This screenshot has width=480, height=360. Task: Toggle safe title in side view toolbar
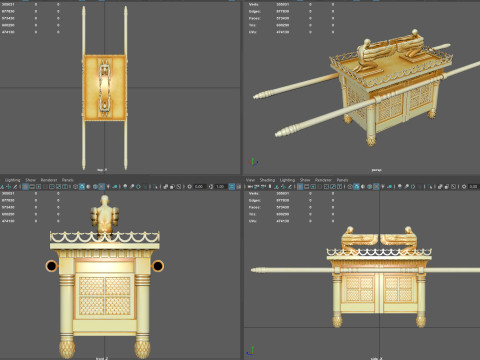click(x=340, y=187)
